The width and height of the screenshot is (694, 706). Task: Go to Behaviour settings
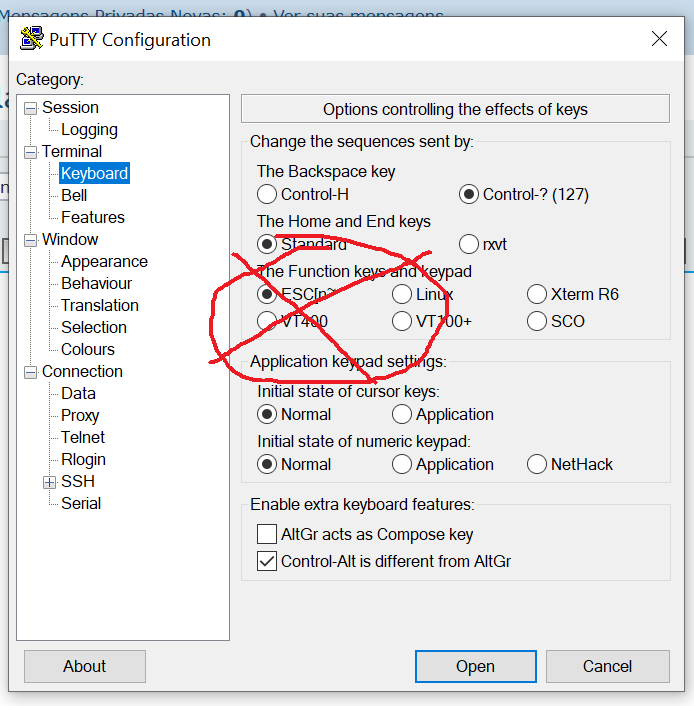(96, 284)
